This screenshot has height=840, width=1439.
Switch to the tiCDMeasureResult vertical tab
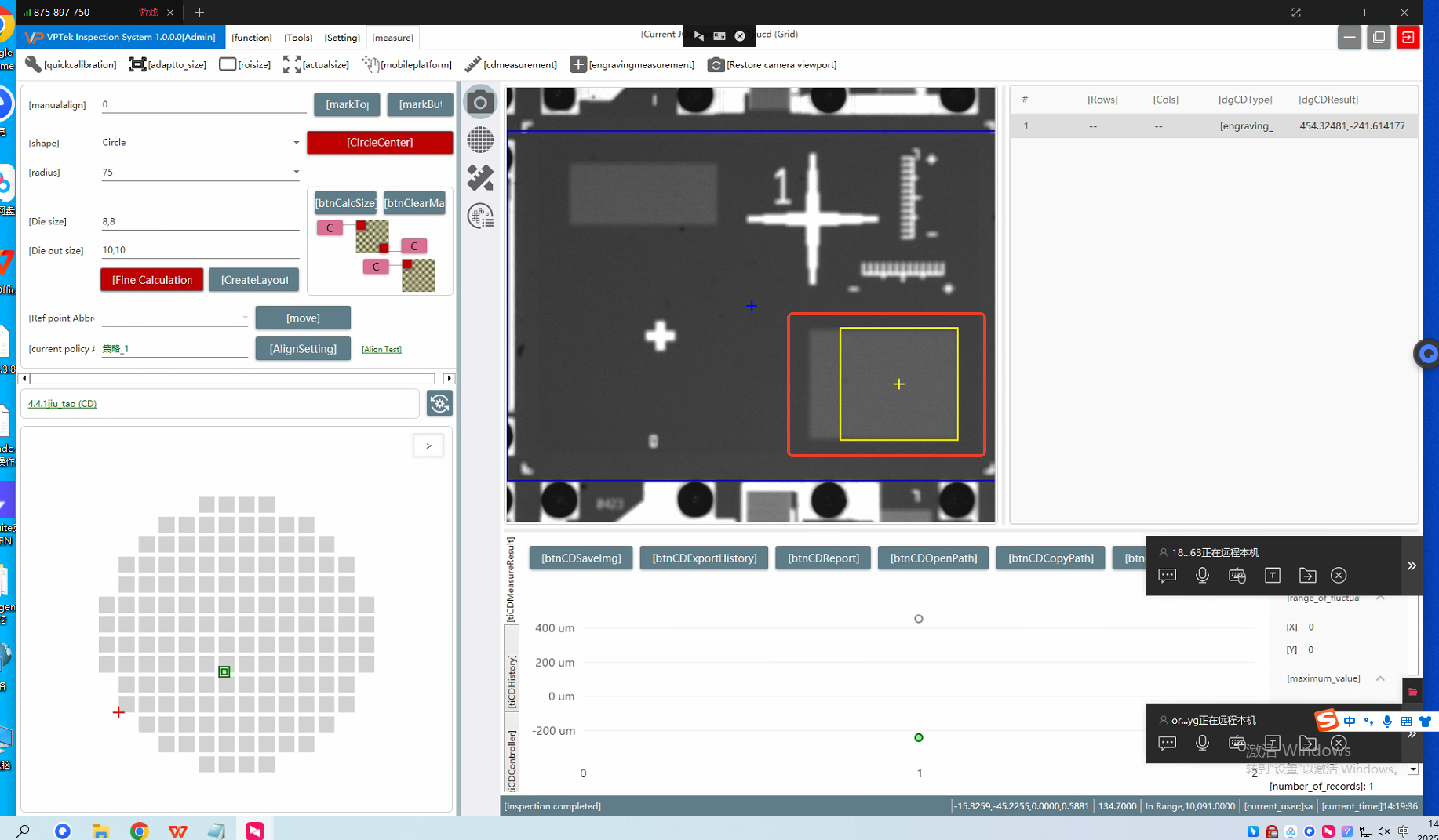[x=511, y=579]
